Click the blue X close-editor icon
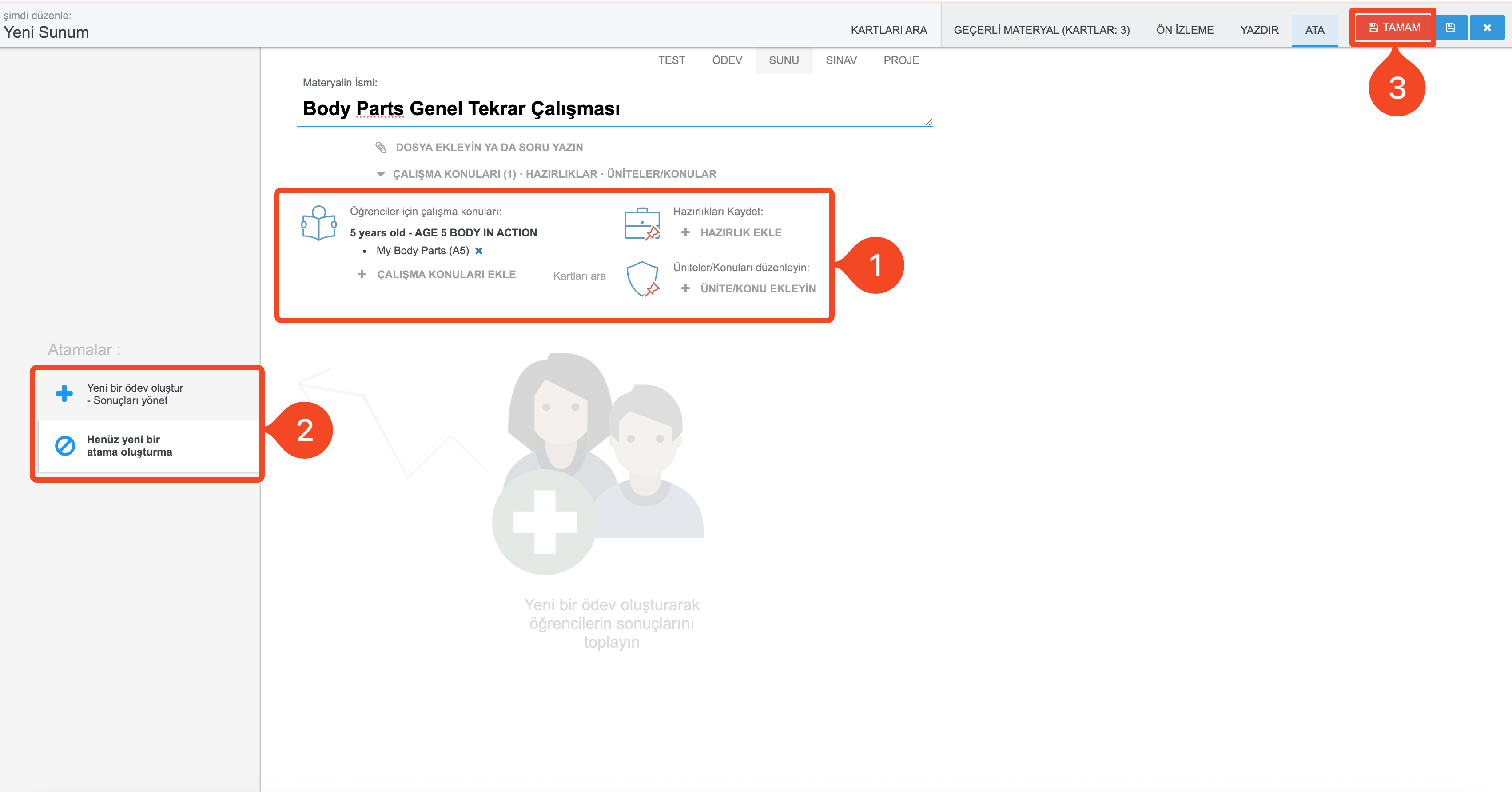This screenshot has width=1512, height=792. [x=1487, y=28]
